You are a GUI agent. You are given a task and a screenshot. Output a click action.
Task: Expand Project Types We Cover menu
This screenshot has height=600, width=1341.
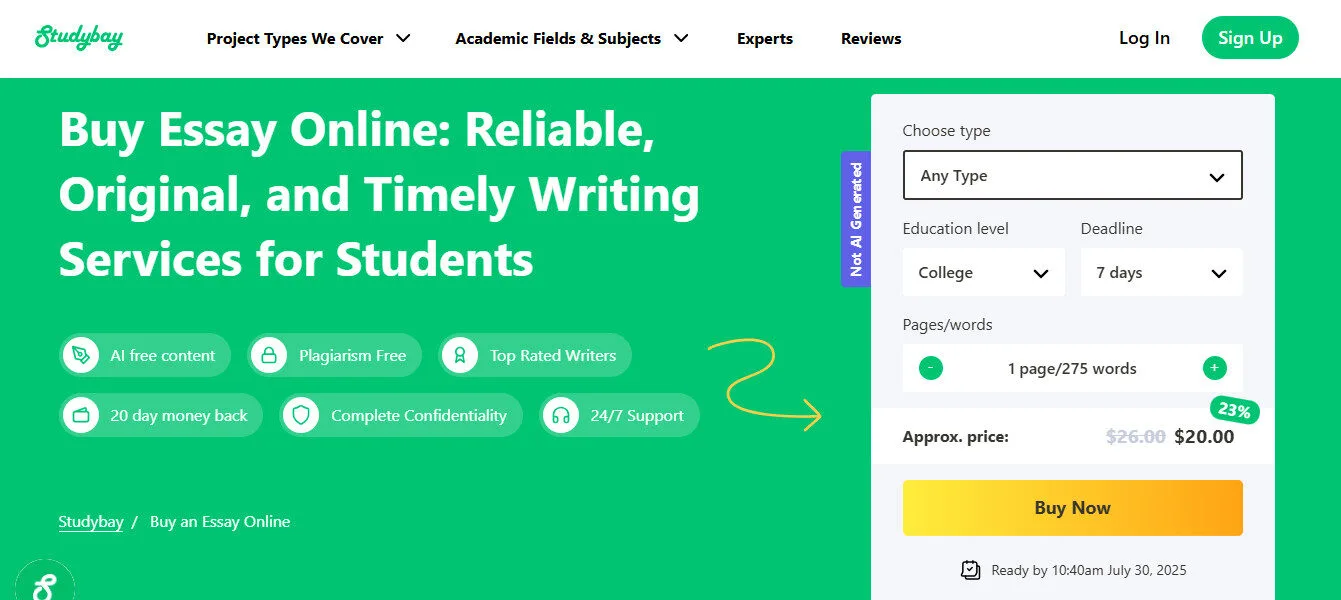[308, 39]
